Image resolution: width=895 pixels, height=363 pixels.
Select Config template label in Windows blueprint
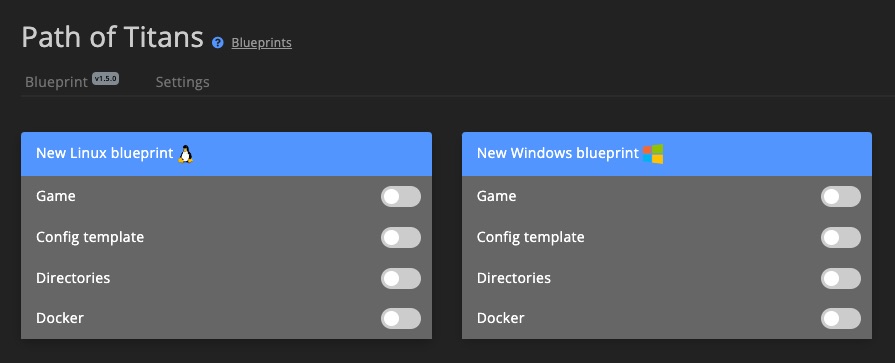531,237
